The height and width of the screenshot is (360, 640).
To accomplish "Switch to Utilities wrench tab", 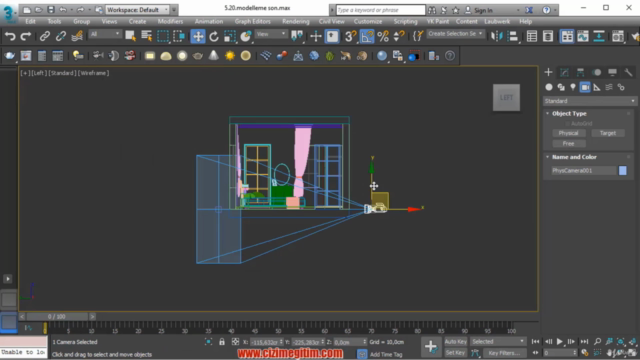I will point(628,73).
